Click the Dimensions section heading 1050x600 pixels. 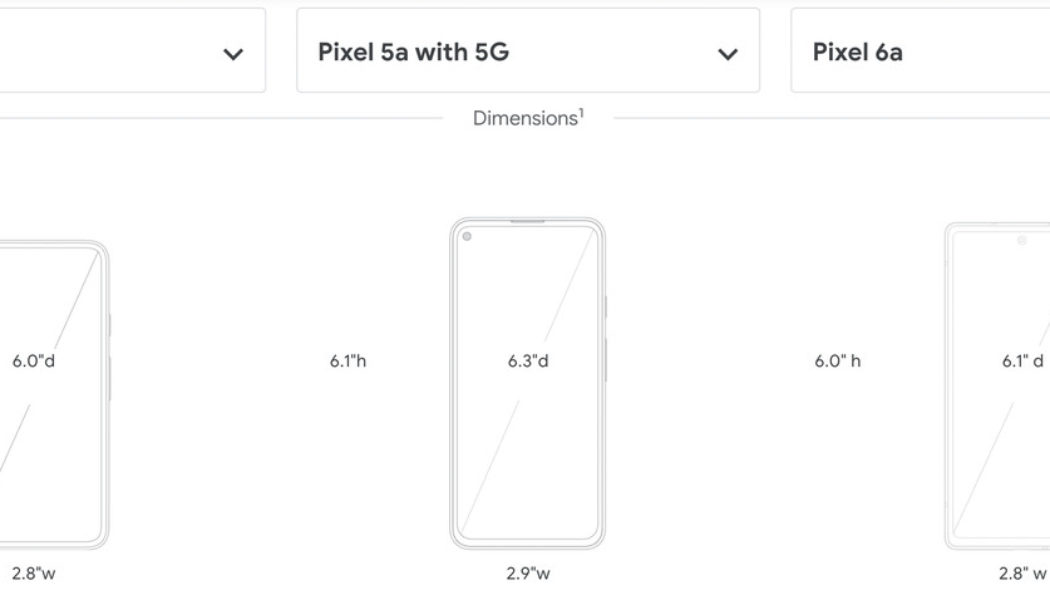(525, 117)
